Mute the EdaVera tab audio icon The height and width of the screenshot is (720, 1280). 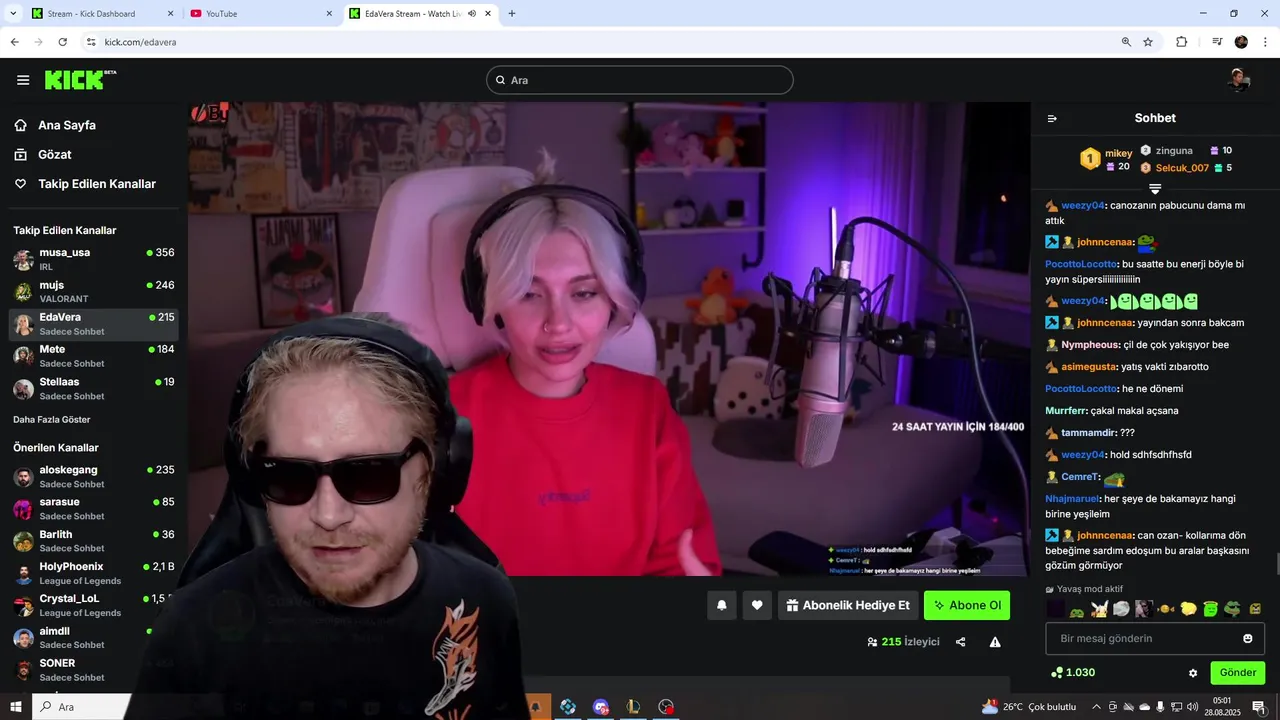pos(471,14)
